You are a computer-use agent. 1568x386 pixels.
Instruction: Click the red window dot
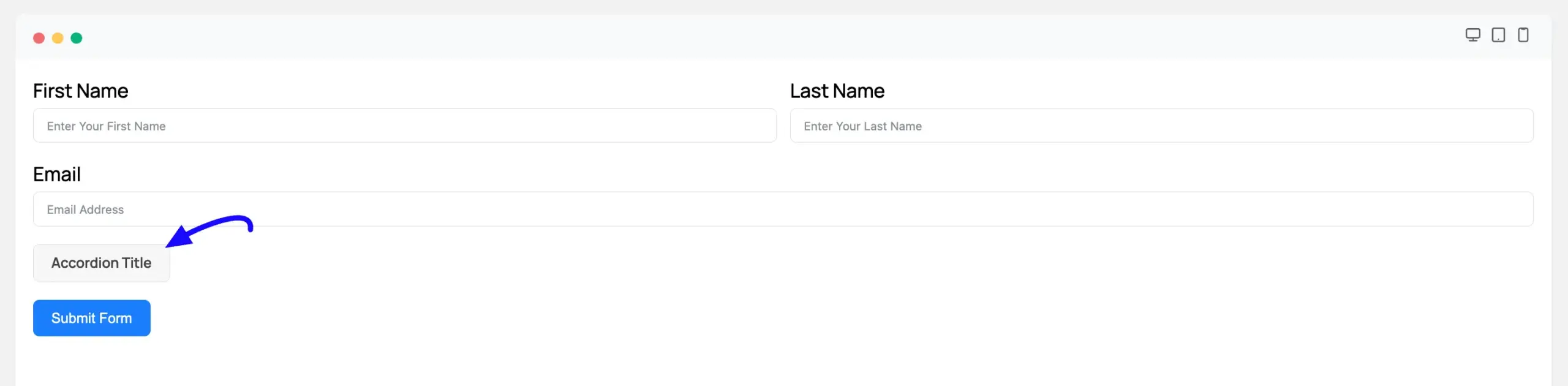coord(39,38)
